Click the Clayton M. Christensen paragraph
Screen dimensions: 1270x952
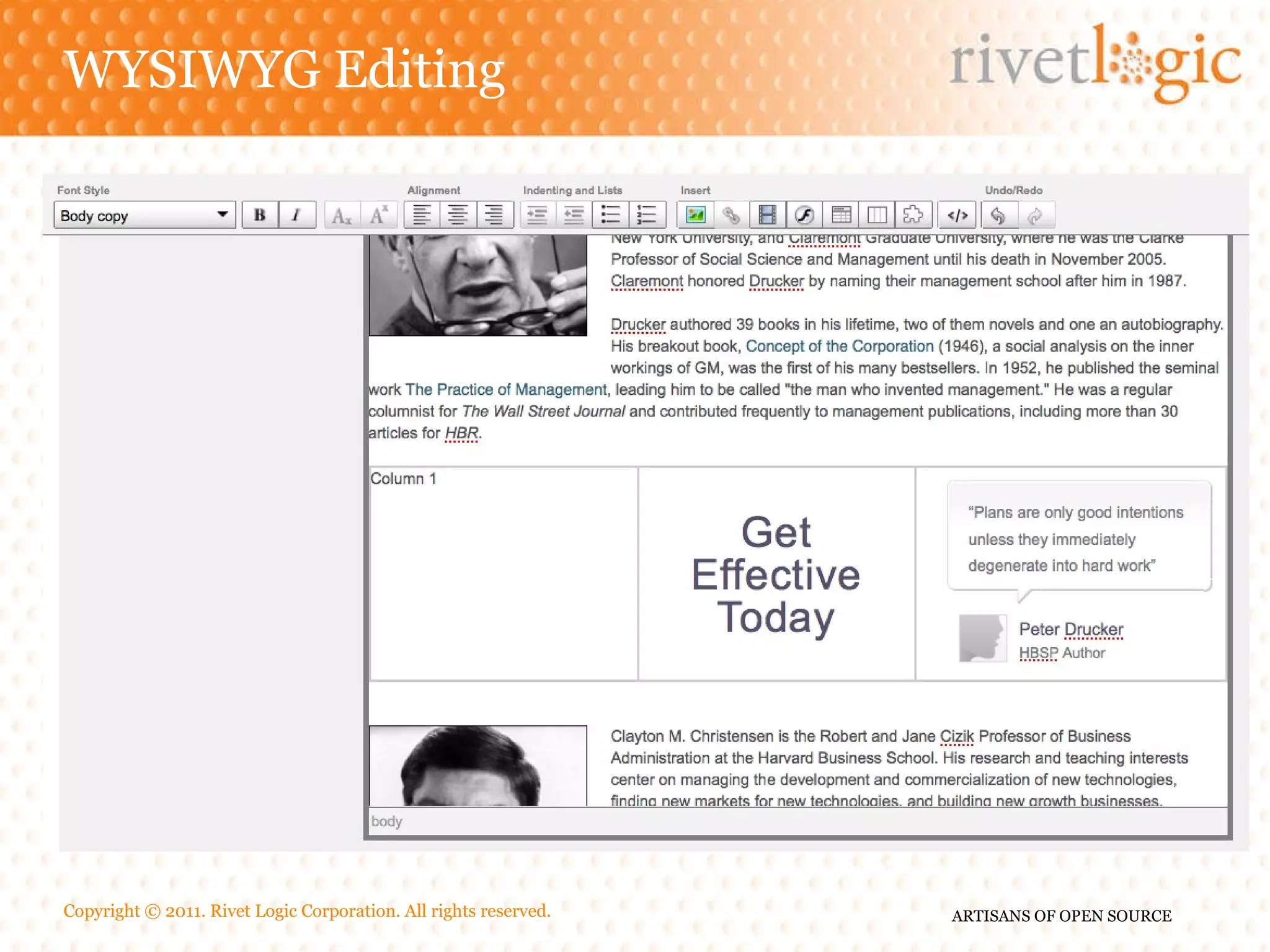(x=899, y=769)
